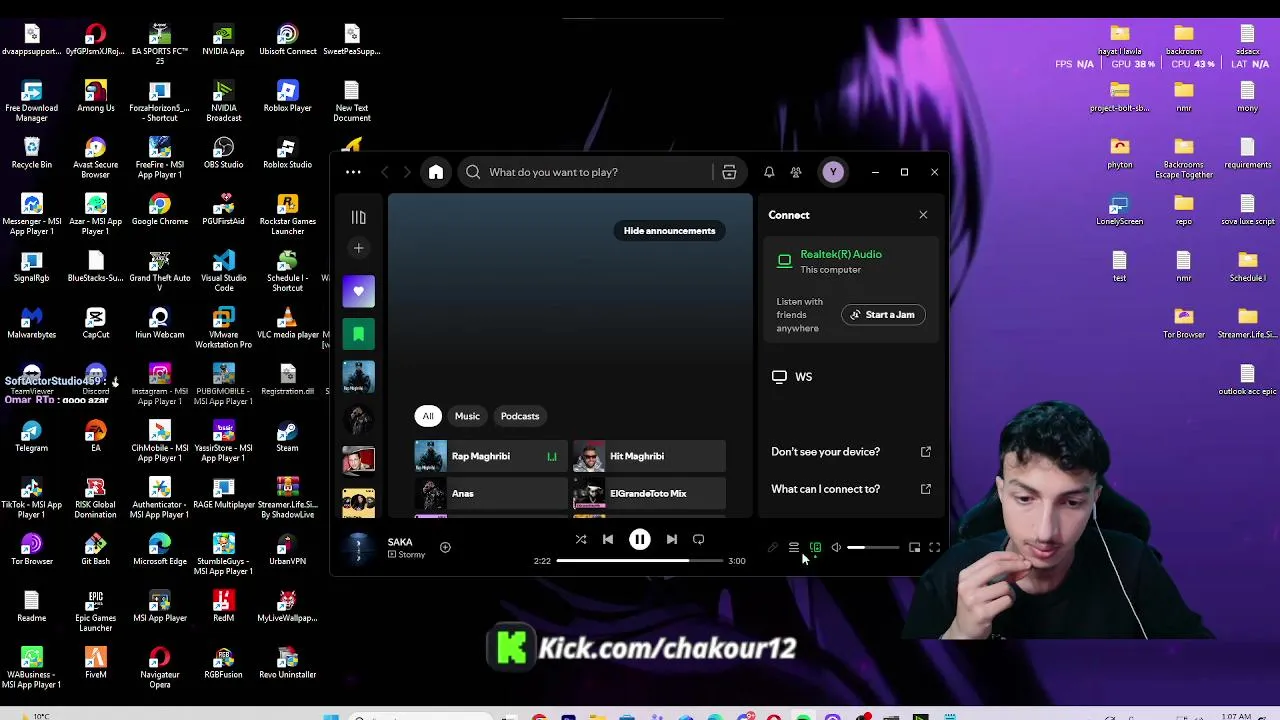Screen dimensions: 1280x720
Task: Click the Stormy artist name
Action: 411,555
